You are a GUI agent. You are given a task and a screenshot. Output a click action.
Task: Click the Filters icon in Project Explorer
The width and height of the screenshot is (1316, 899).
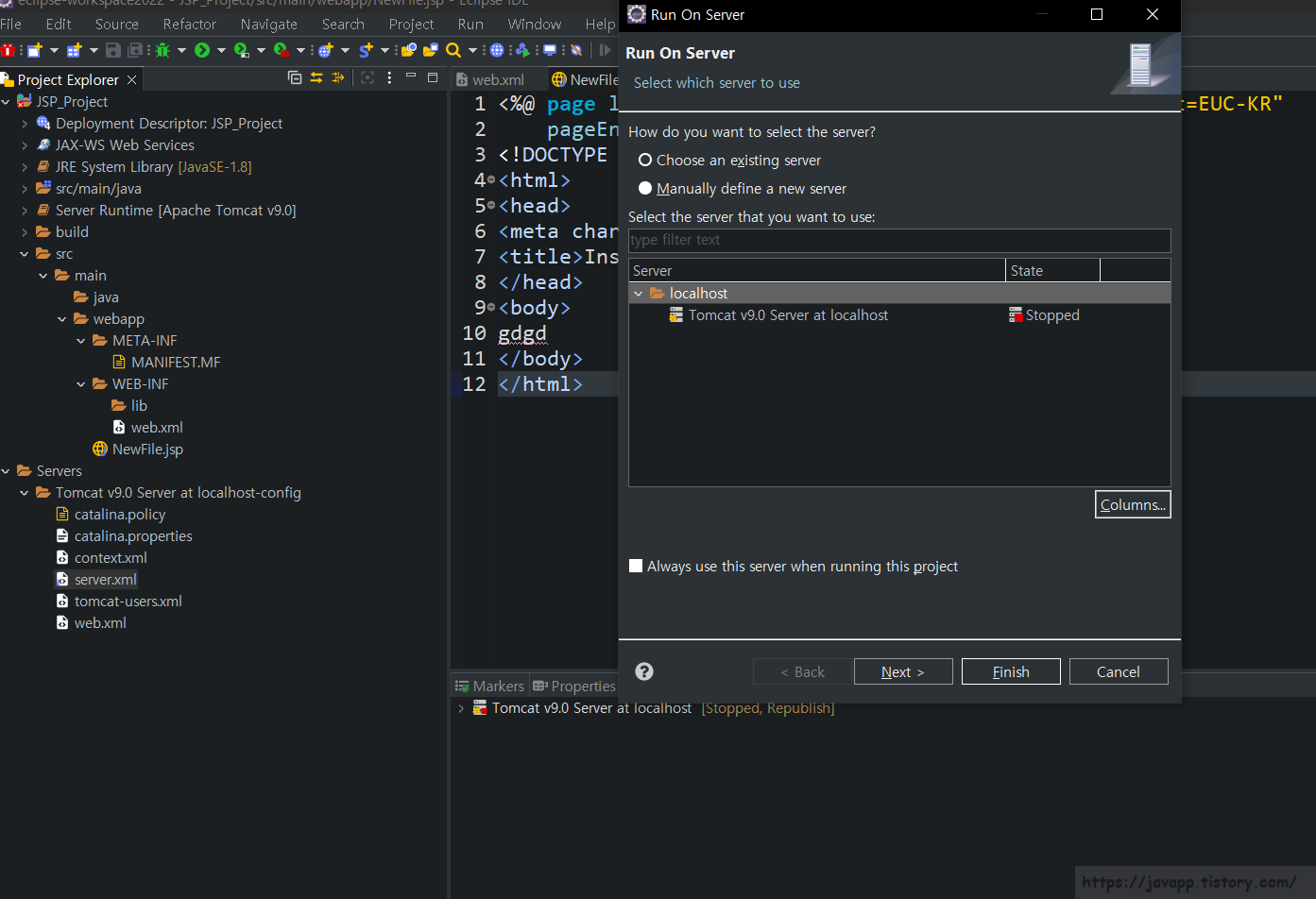[x=337, y=77]
